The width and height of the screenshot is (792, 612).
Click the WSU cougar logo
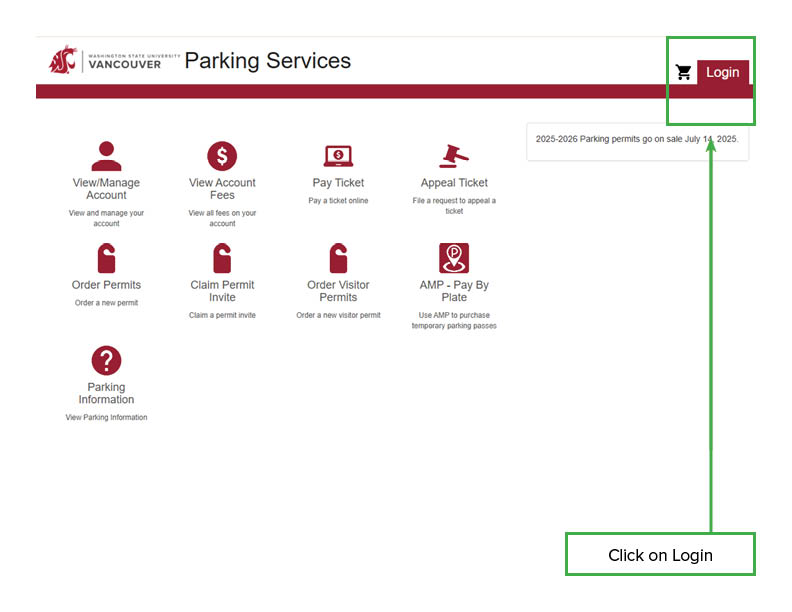click(x=63, y=60)
